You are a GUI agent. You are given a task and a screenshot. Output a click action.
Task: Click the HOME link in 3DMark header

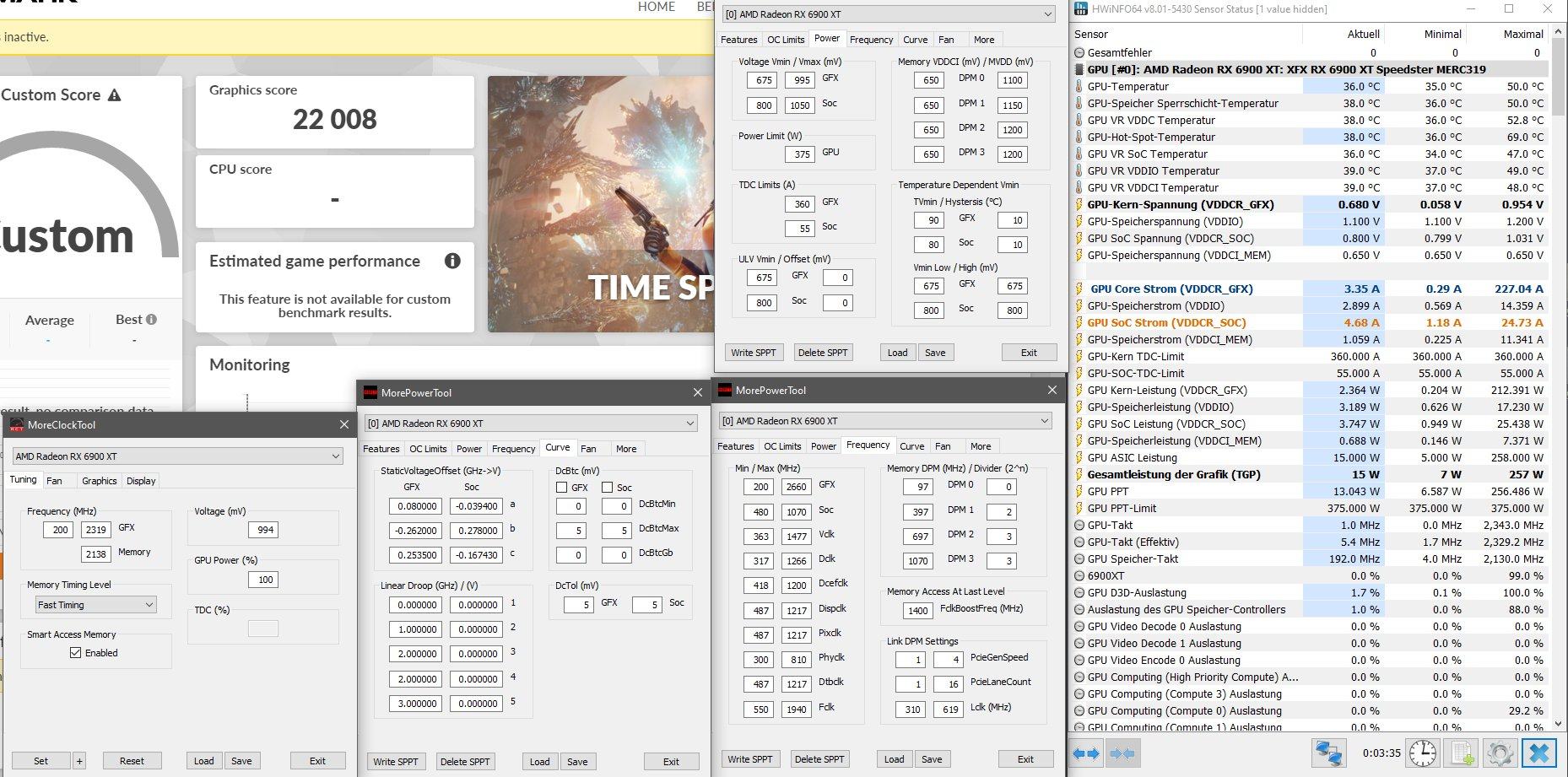[657, 7]
